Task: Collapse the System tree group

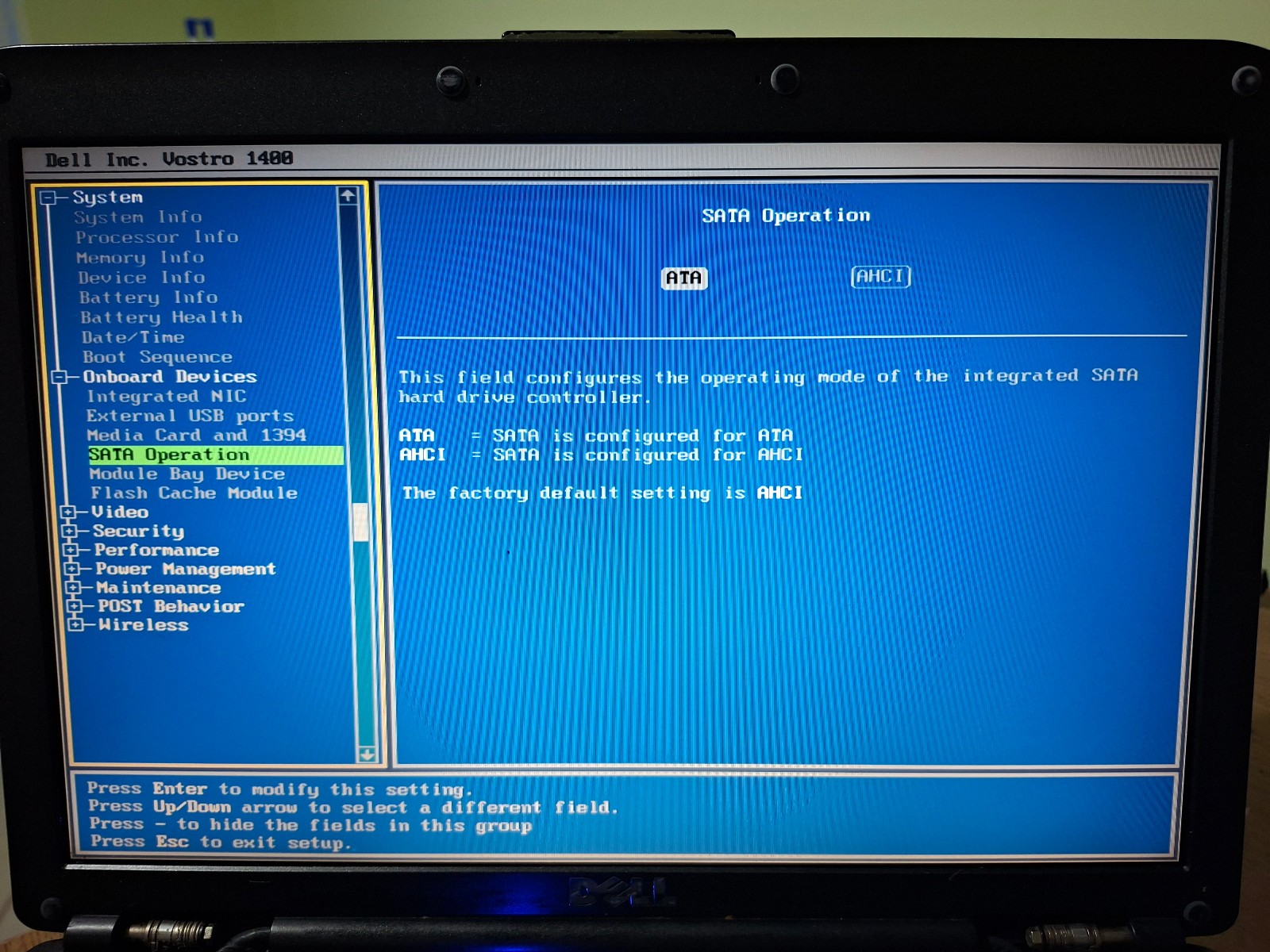Action: tap(48, 198)
